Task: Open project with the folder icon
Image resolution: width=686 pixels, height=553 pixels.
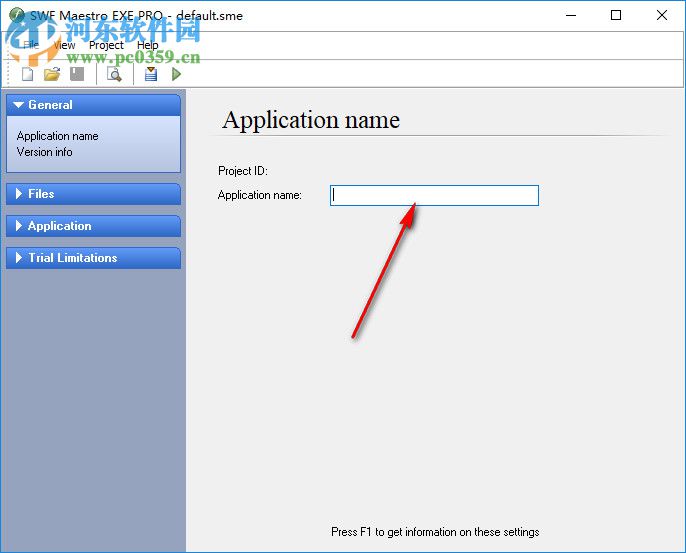Action: (x=52, y=74)
